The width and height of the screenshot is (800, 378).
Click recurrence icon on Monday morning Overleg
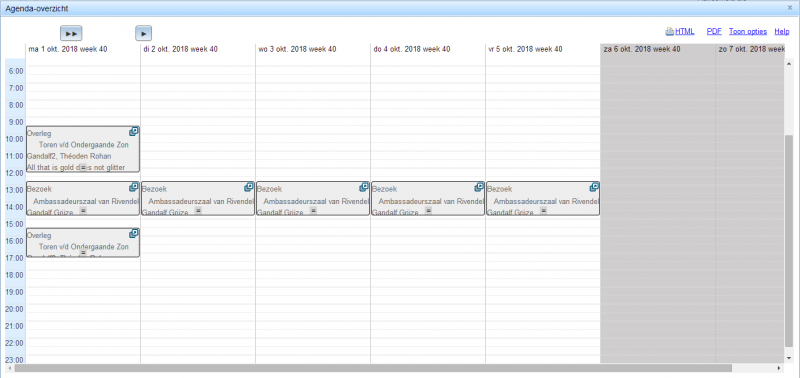tap(134, 132)
